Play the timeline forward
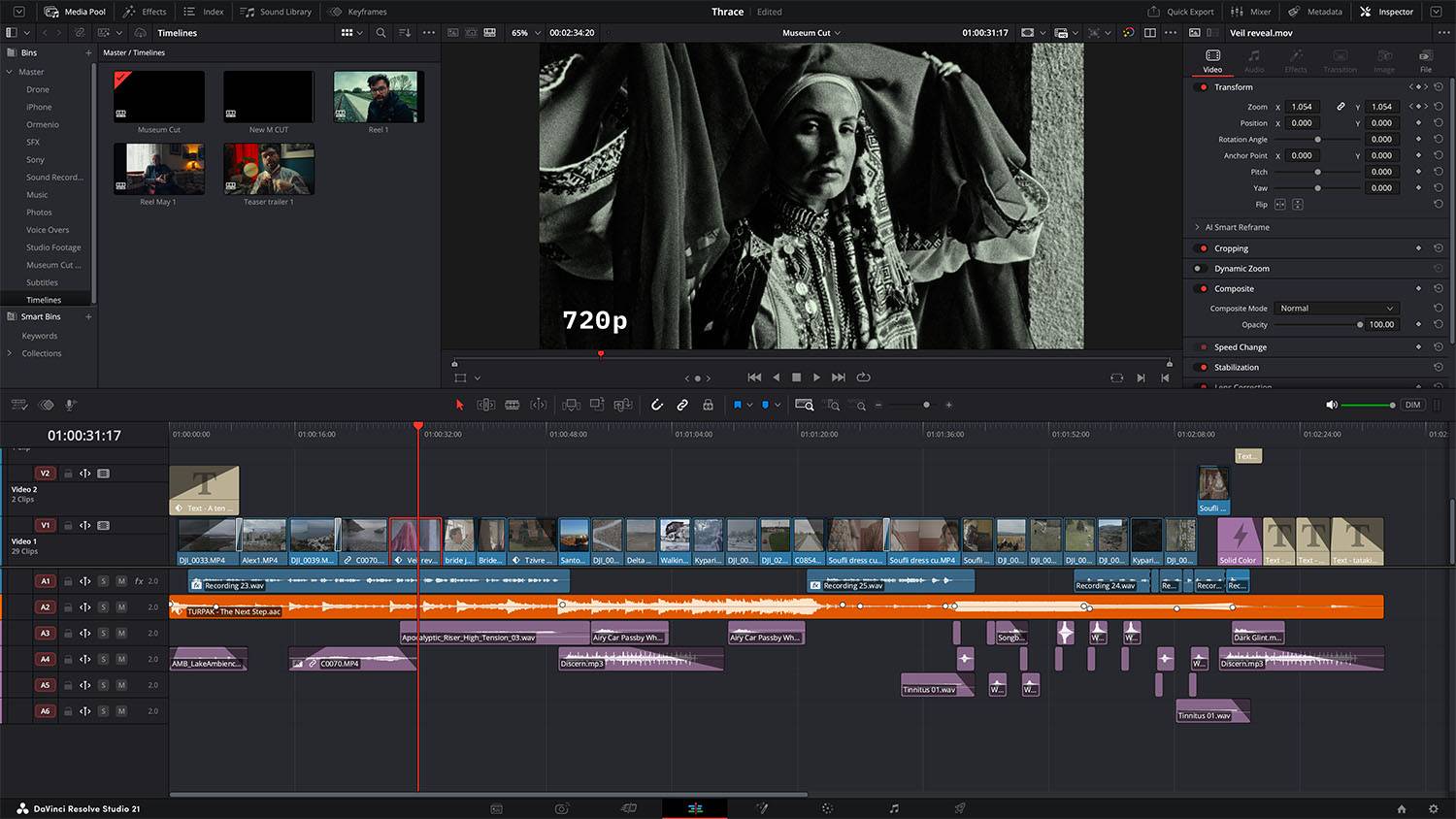 click(816, 377)
